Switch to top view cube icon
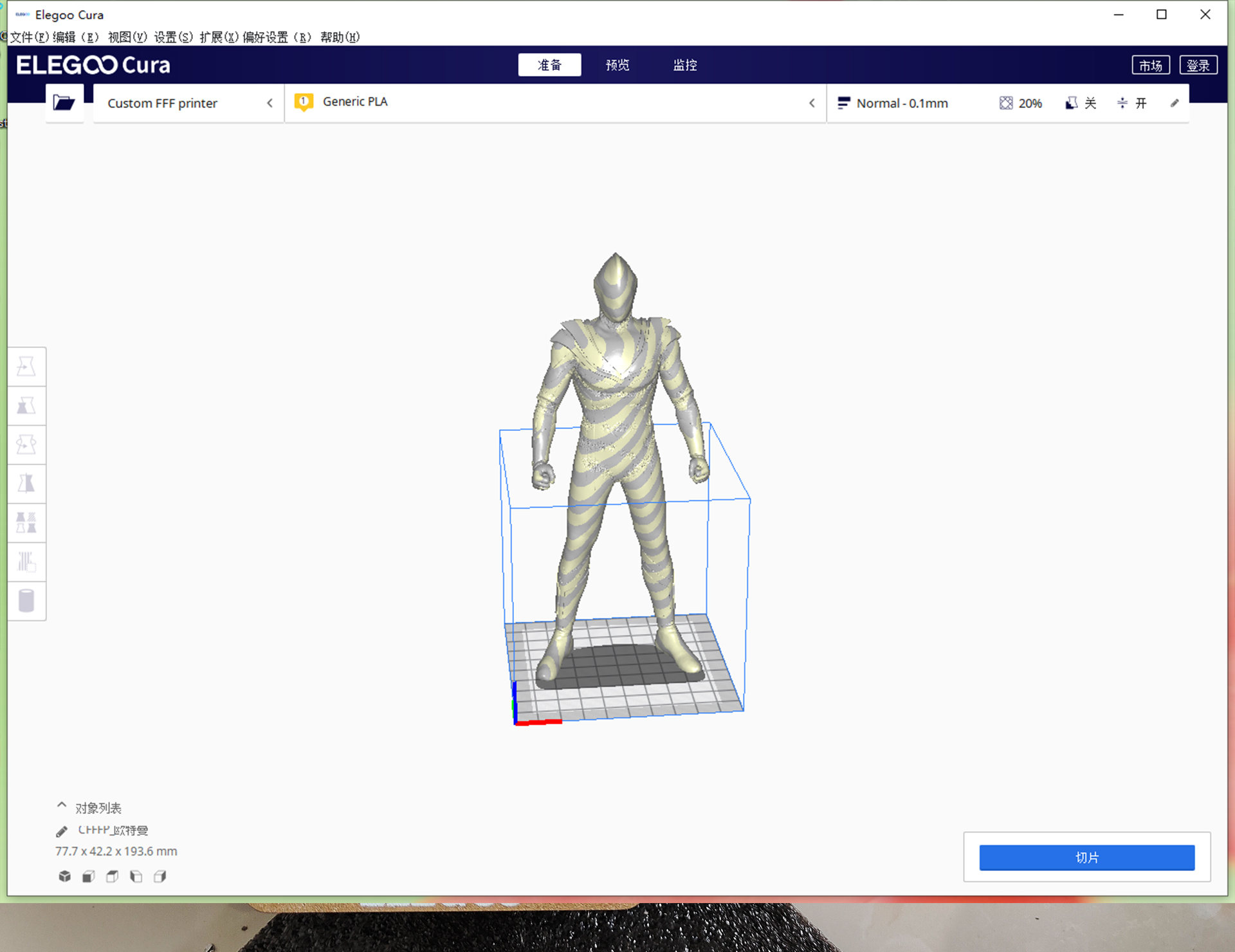Screen dimensions: 1235x952 tap(112, 876)
